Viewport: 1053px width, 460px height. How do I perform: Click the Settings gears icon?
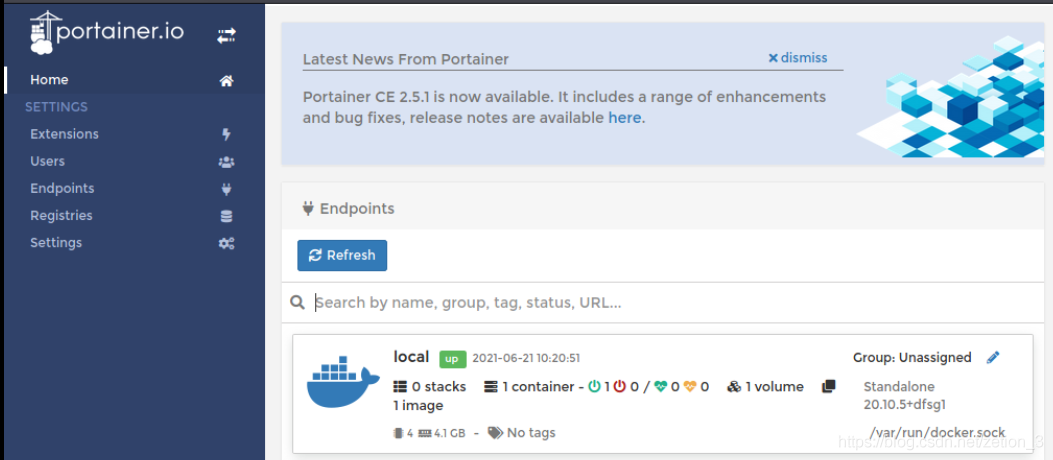(x=227, y=243)
